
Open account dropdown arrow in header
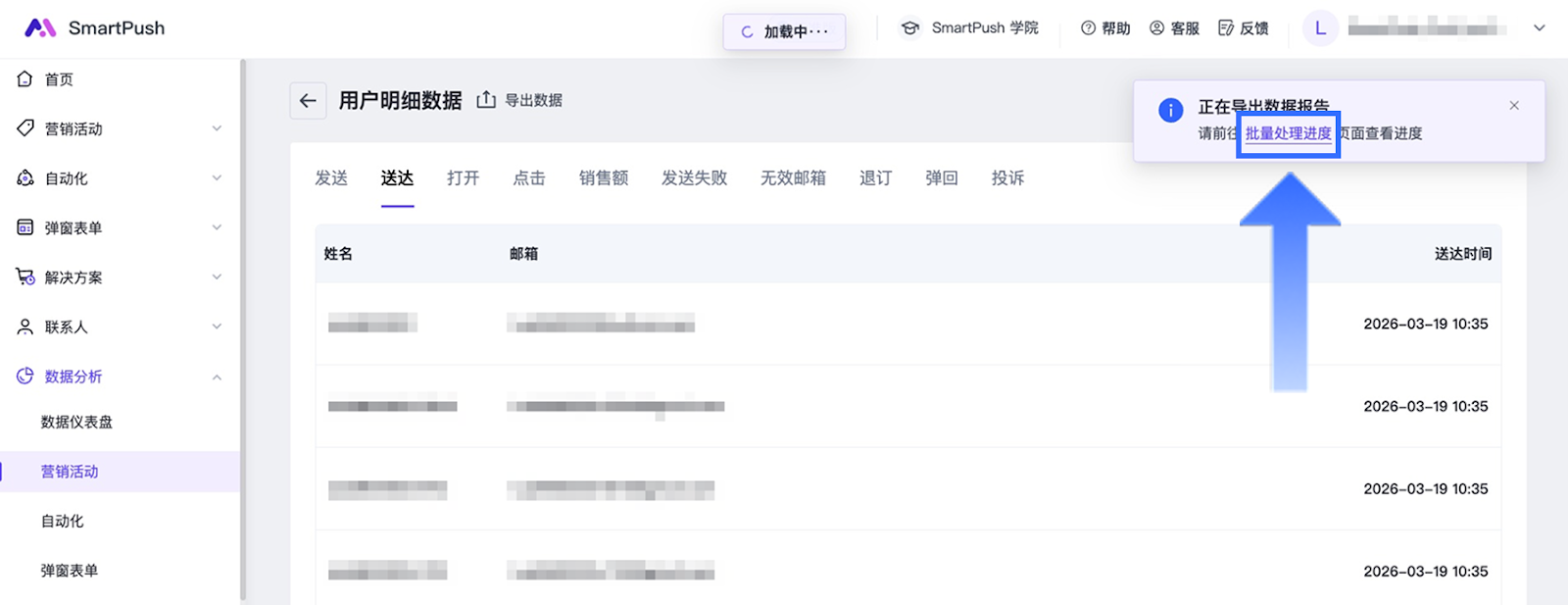[x=1539, y=28]
